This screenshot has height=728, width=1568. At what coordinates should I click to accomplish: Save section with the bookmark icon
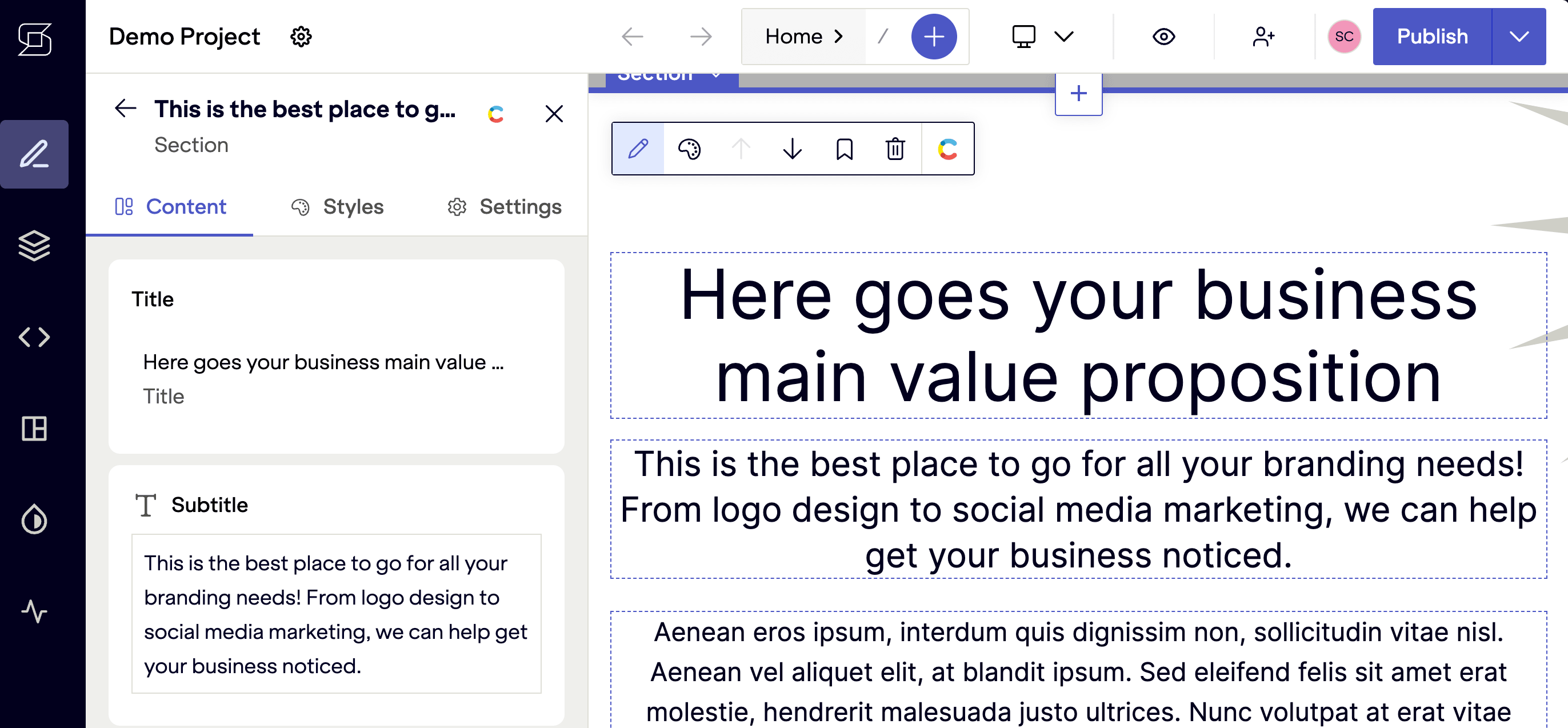point(843,149)
